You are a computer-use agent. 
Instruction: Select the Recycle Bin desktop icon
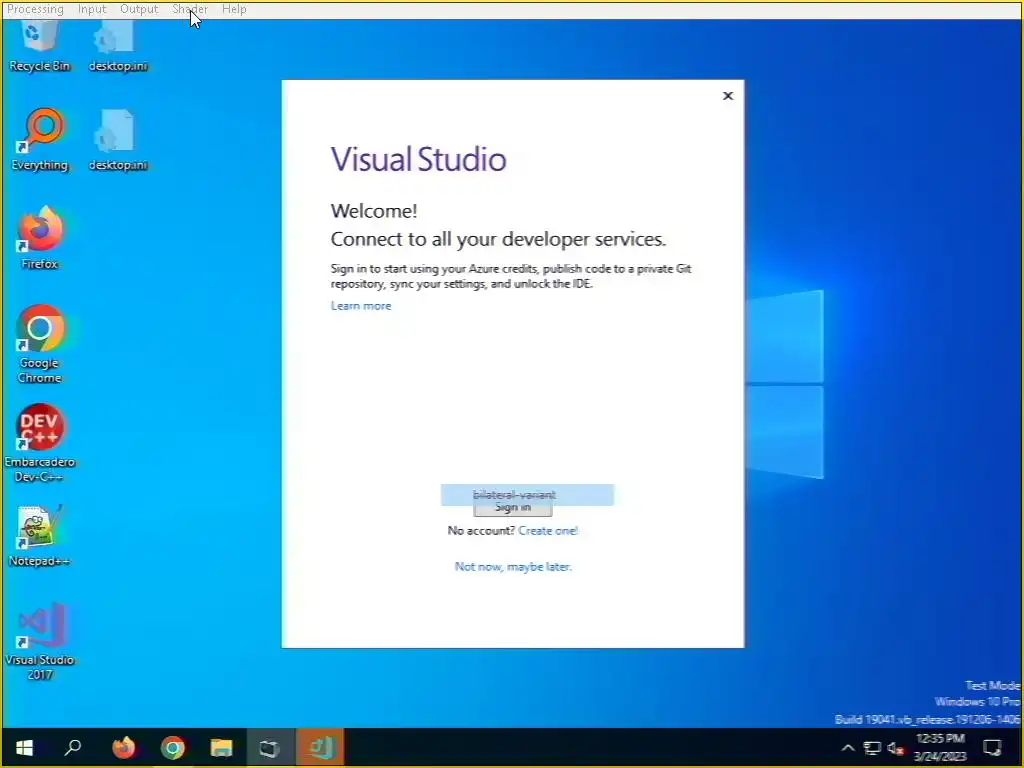point(39,46)
